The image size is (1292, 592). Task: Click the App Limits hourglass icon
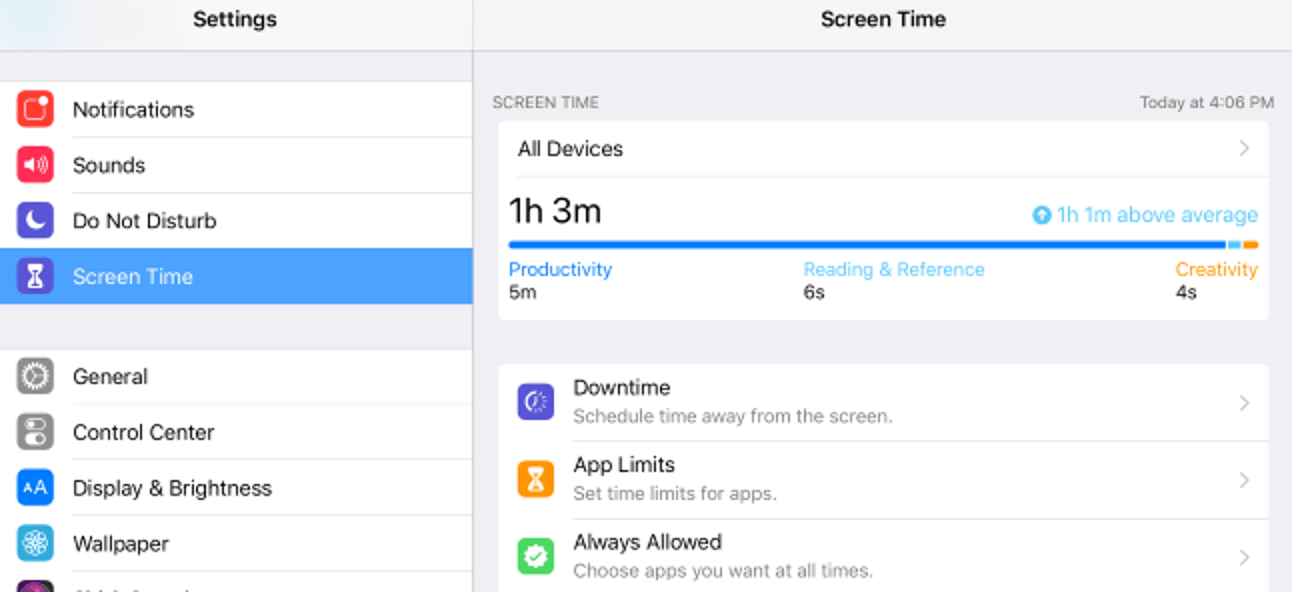(x=535, y=478)
